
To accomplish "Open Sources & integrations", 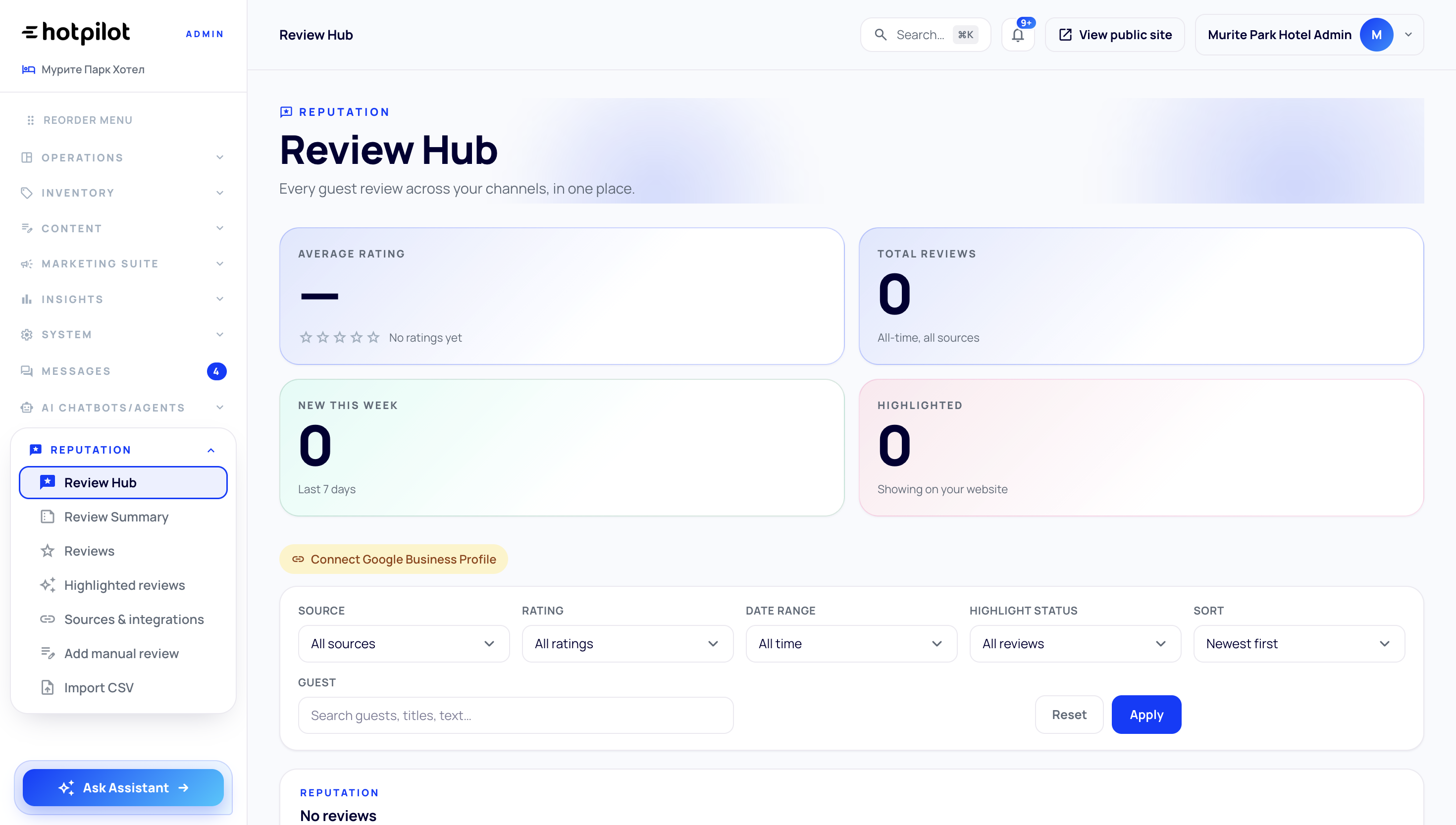I will [123, 619].
